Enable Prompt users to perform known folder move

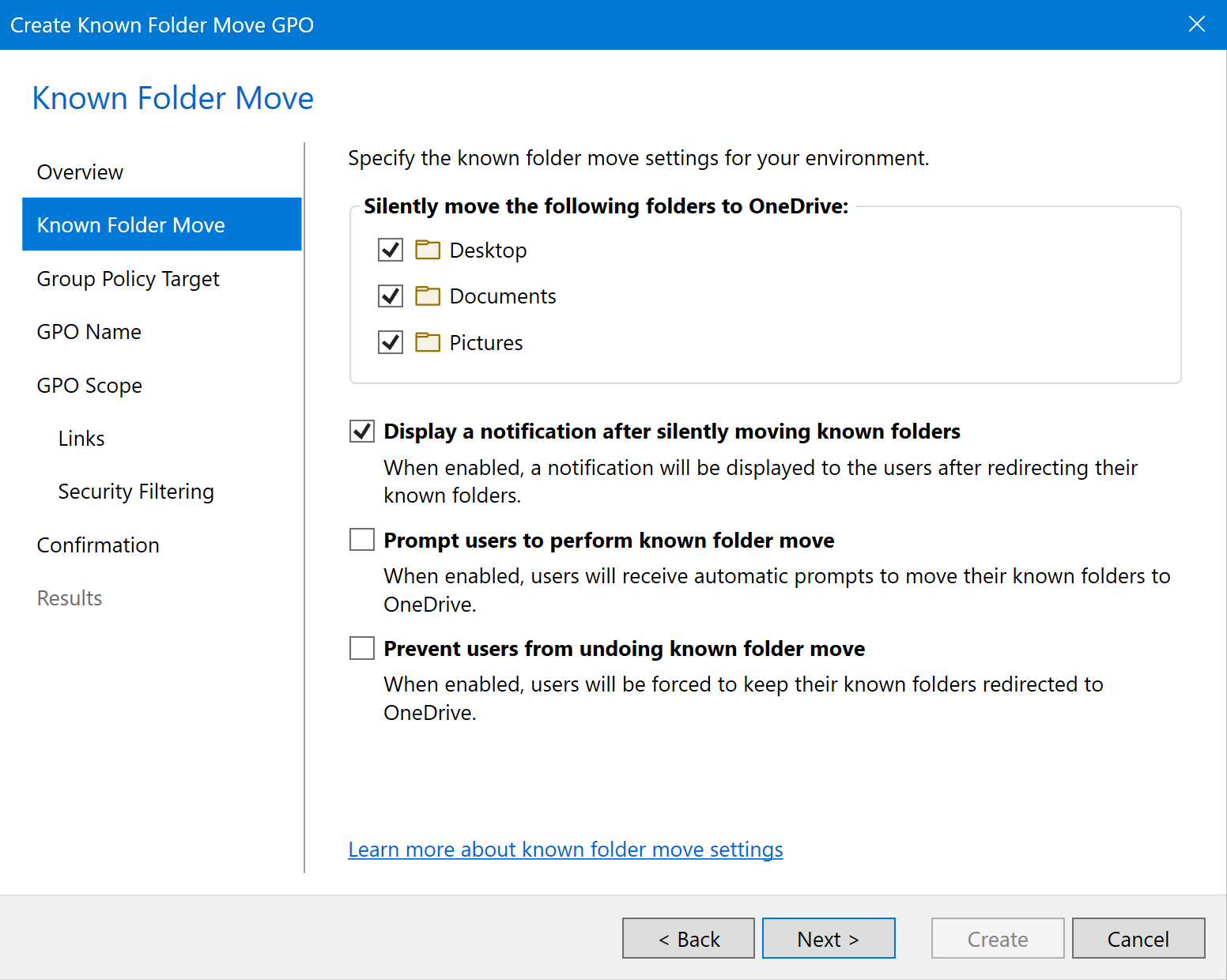pos(362,540)
